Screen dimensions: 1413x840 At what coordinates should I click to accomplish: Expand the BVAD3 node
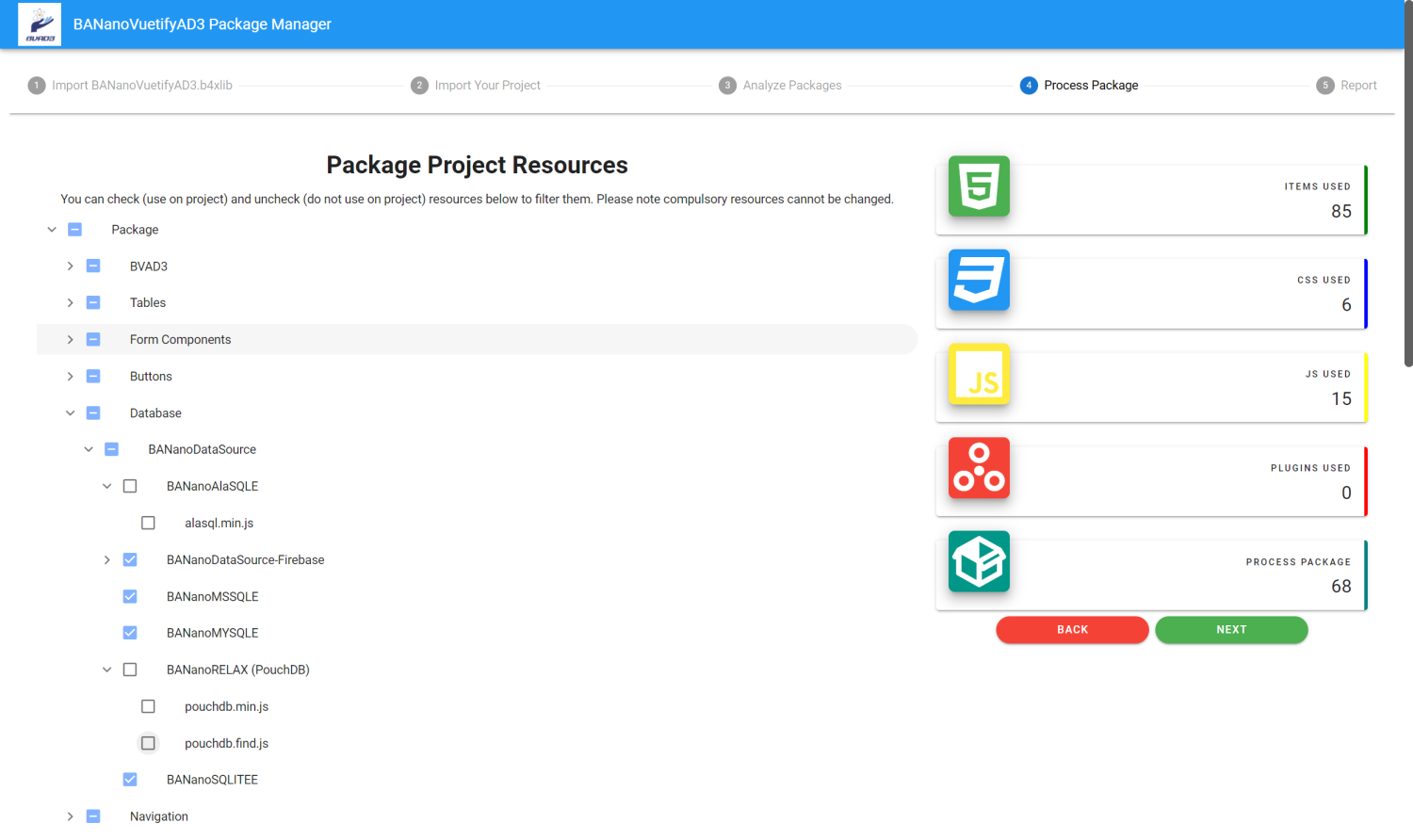coord(70,267)
